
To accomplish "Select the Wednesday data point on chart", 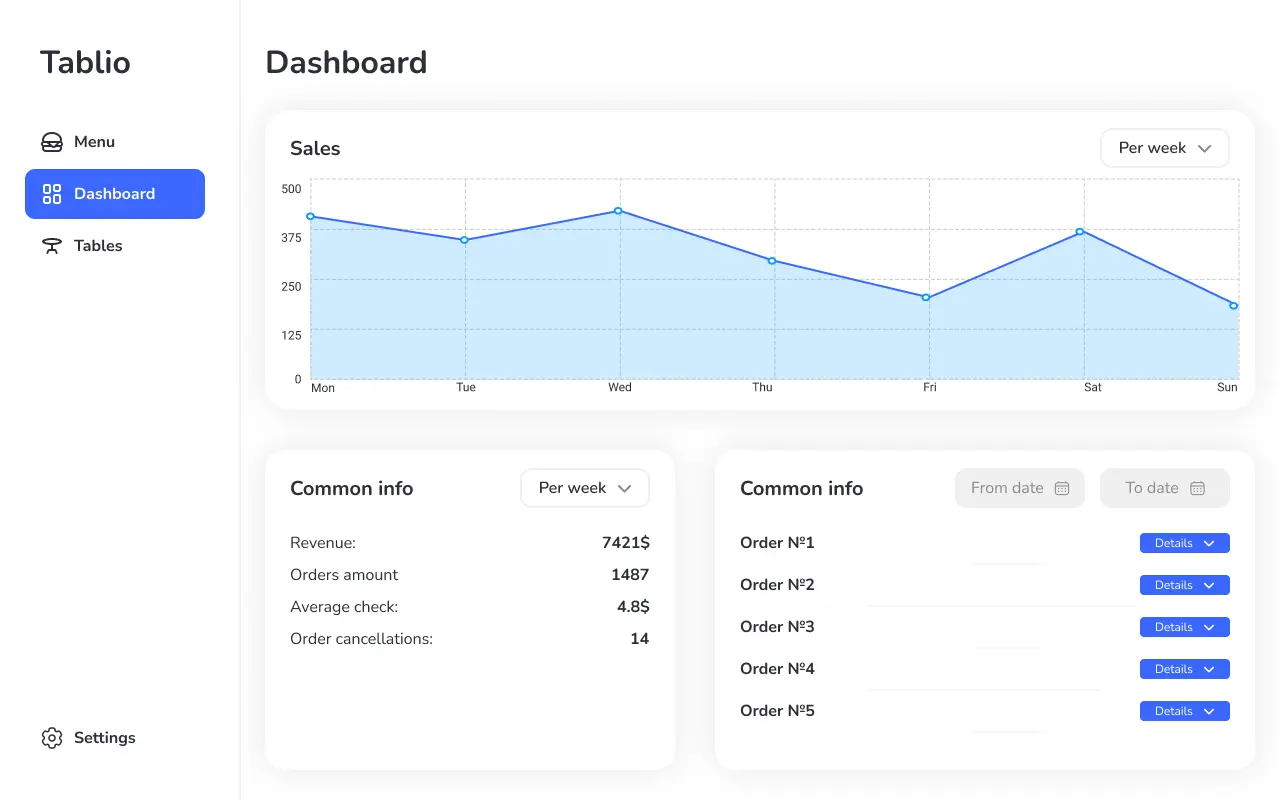I will tap(618, 211).
